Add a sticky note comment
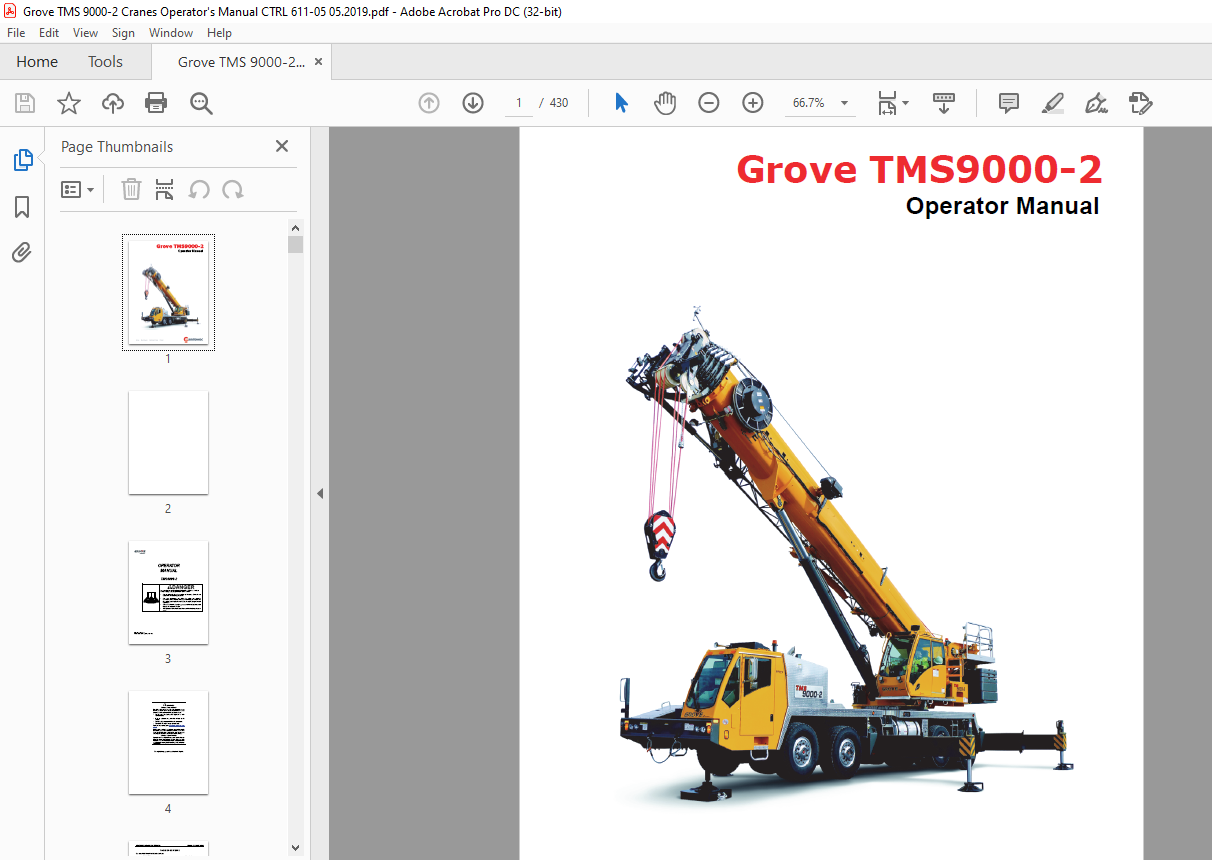This screenshot has width=1212, height=860. 1009,103
